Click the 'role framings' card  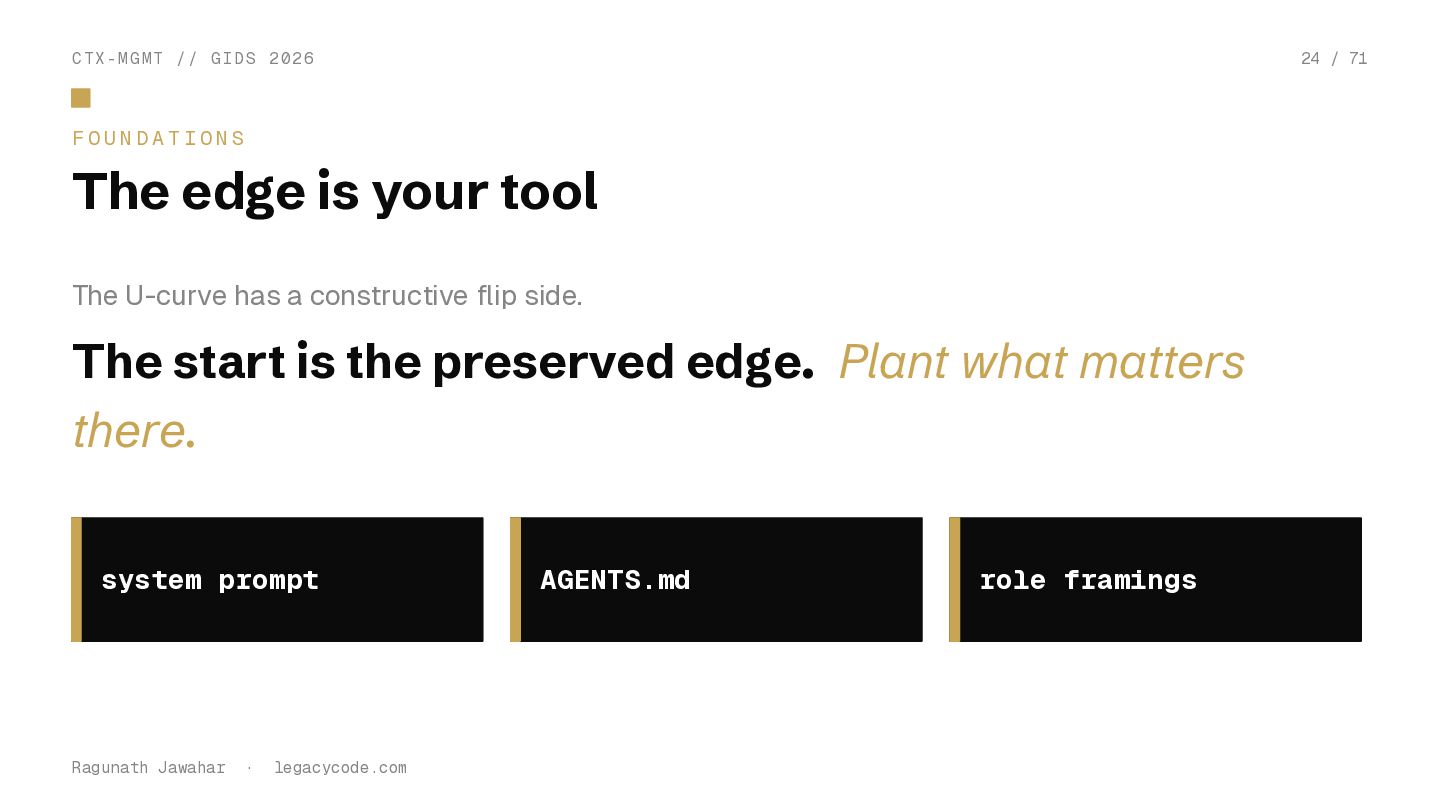point(1160,580)
